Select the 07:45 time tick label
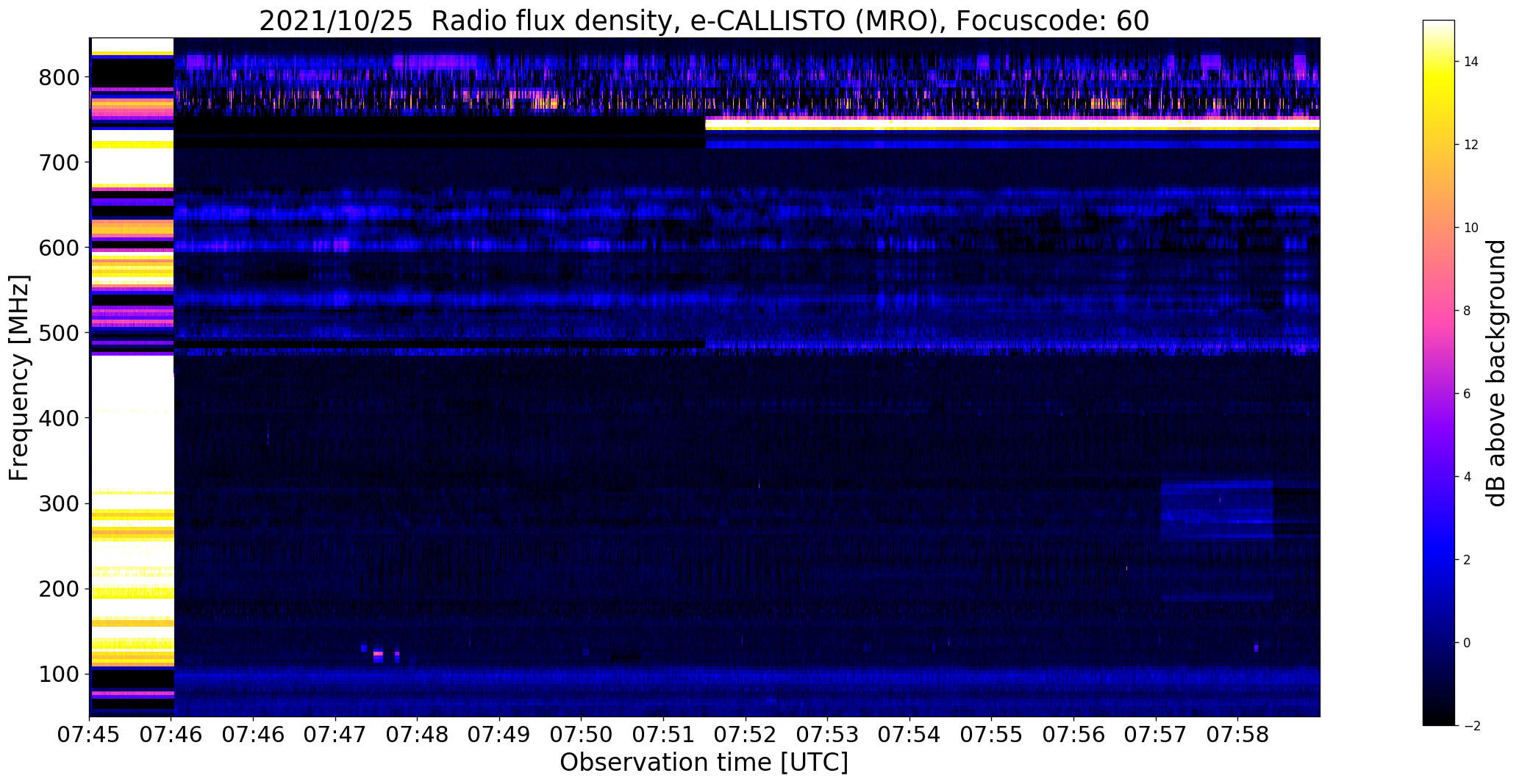1519x784 pixels. click(x=90, y=736)
